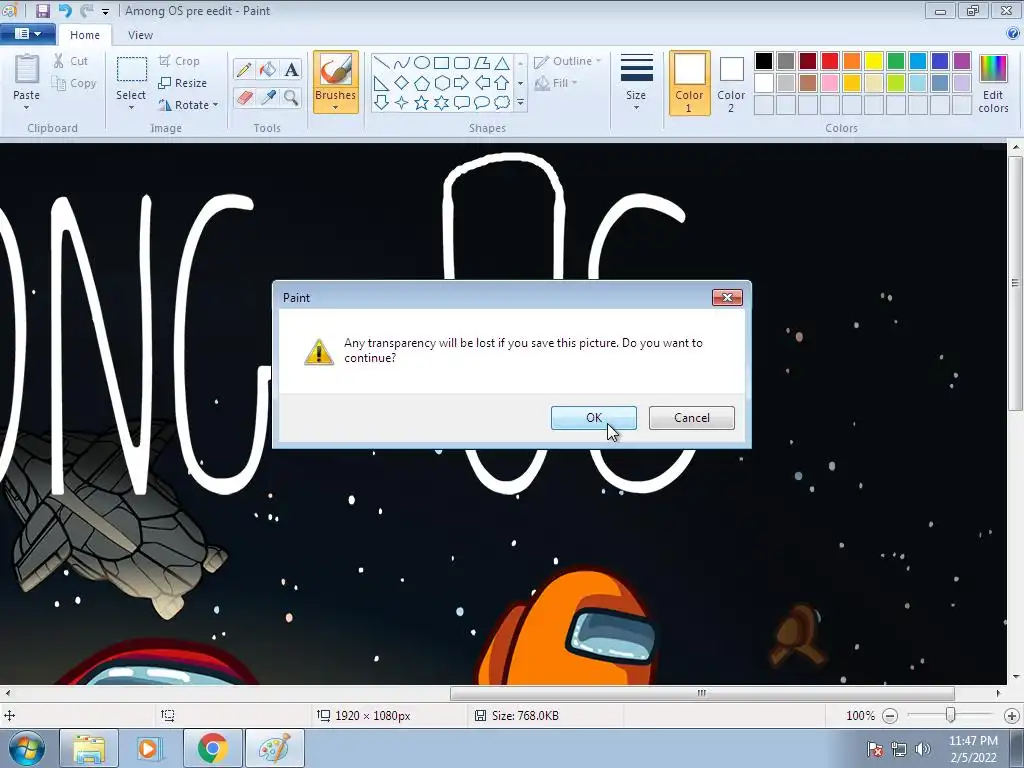The image size is (1024, 768).
Task: Select the Pencil tool
Action: pos(244,69)
